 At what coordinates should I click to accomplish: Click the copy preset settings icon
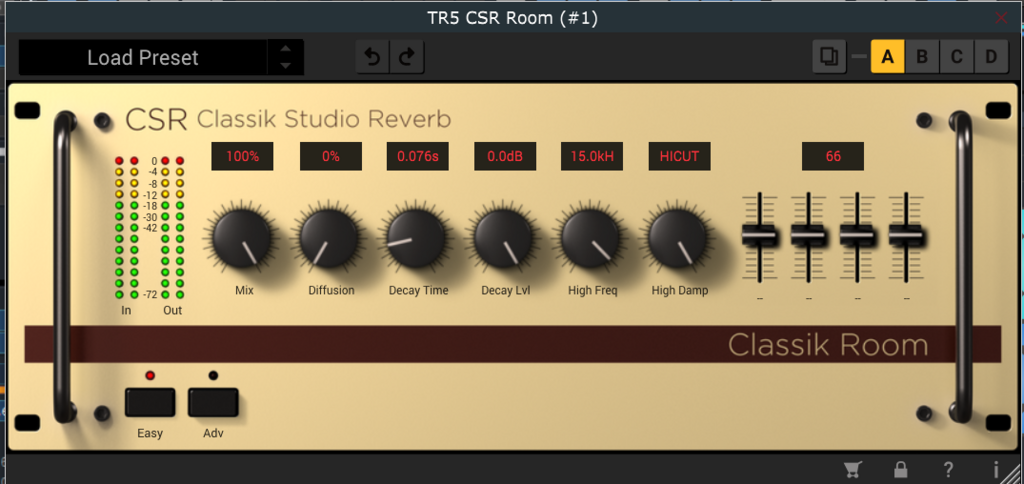829,57
